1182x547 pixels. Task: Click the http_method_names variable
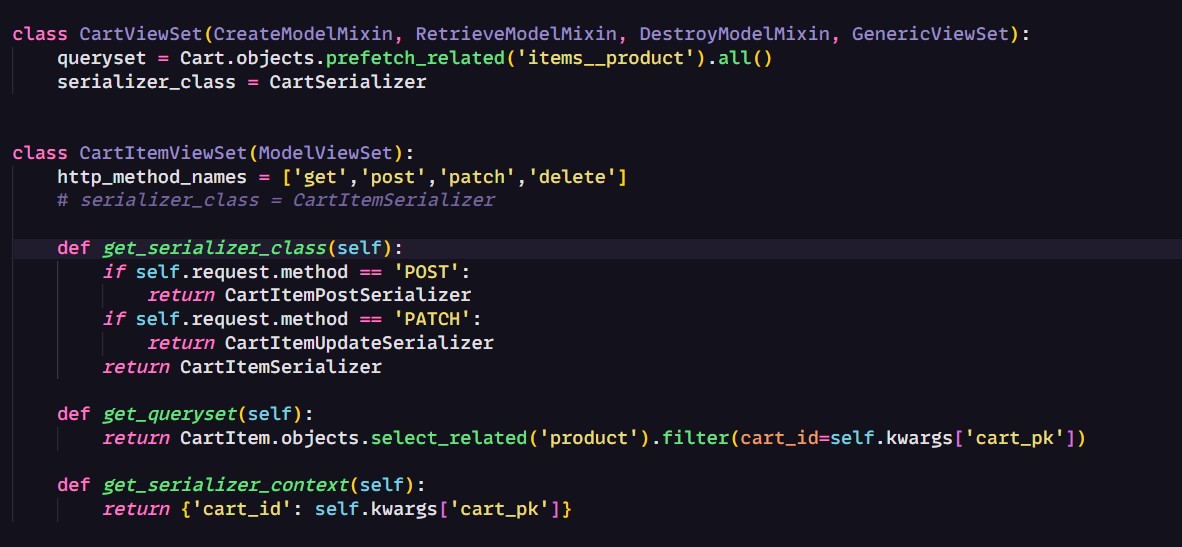coord(152,177)
